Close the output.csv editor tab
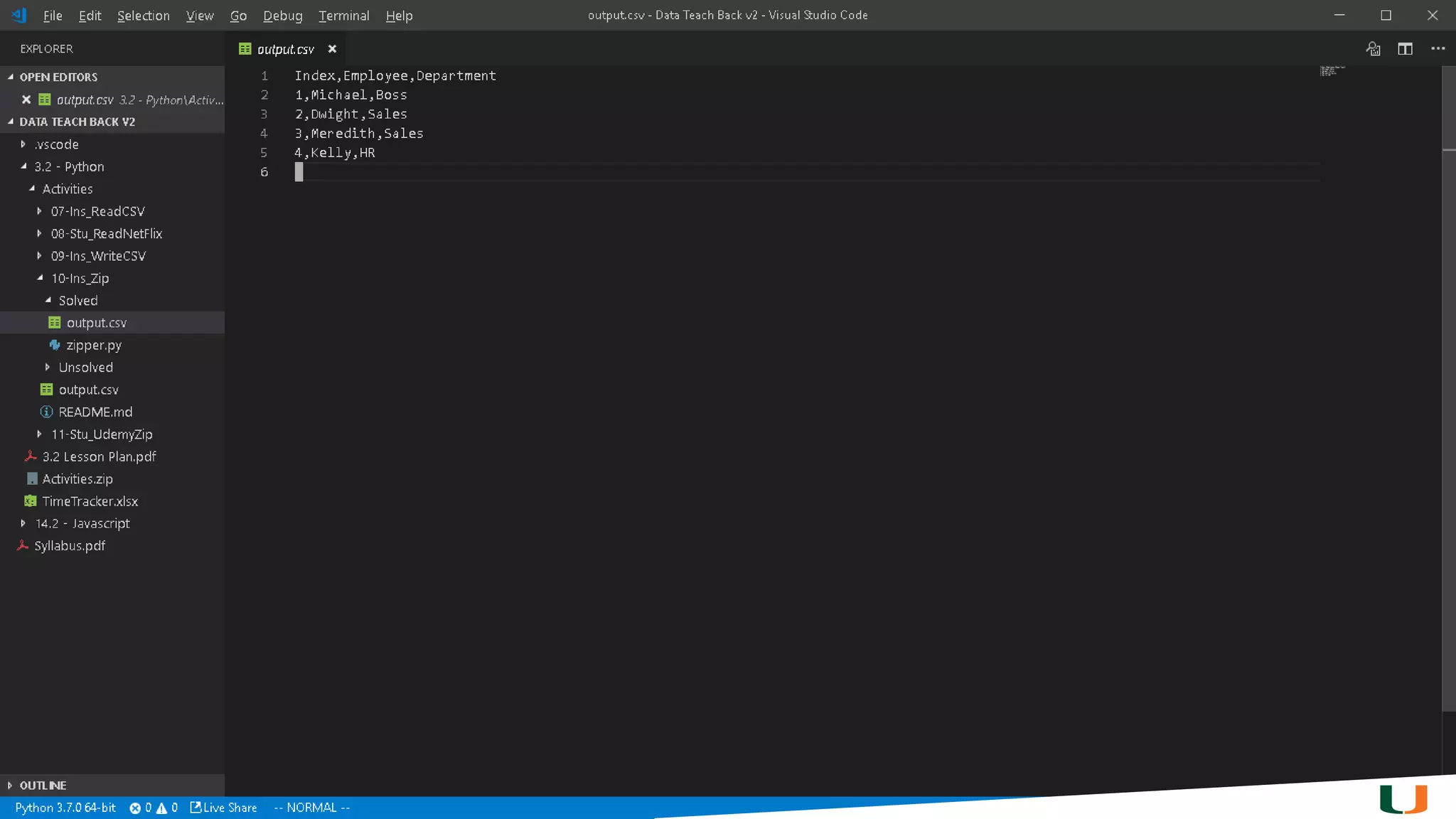This screenshot has height=819, width=1456. tap(332, 49)
